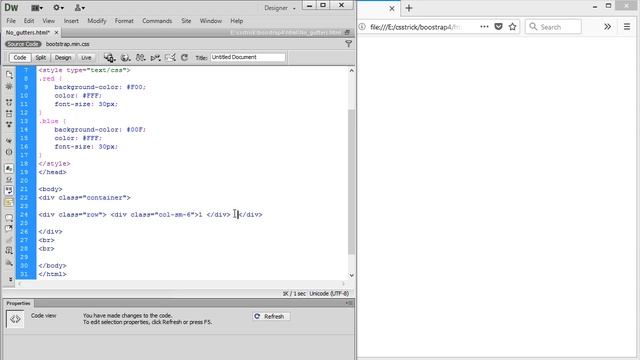The image size is (640, 360).
Task: Open the Extend Dreamweaver gear dropdown
Action: point(59,8)
